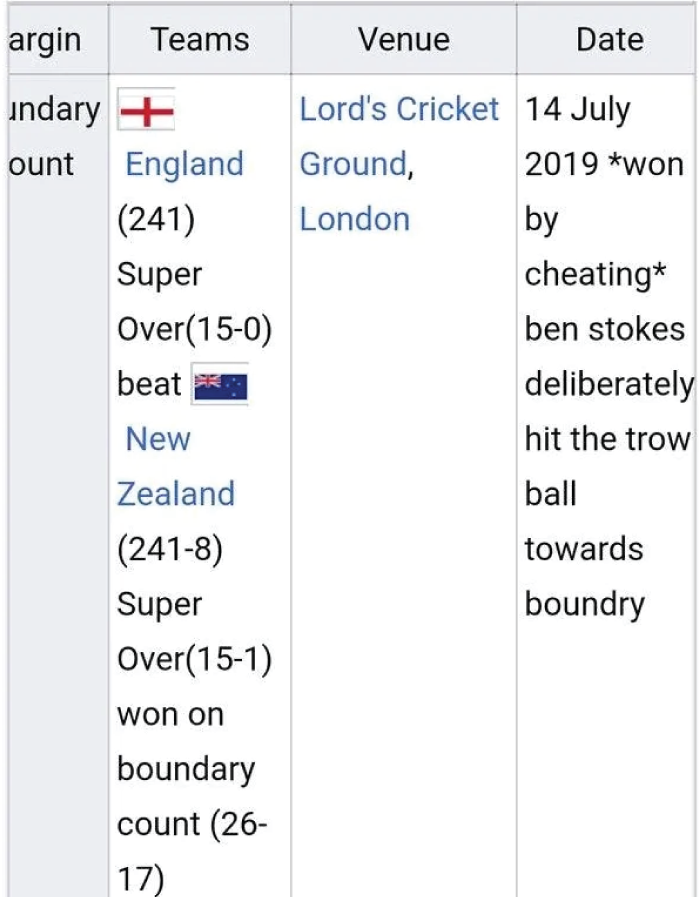The image size is (700, 897).
Task: Click the 14 July 2019 date text
Action: pyautogui.click(x=578, y=137)
